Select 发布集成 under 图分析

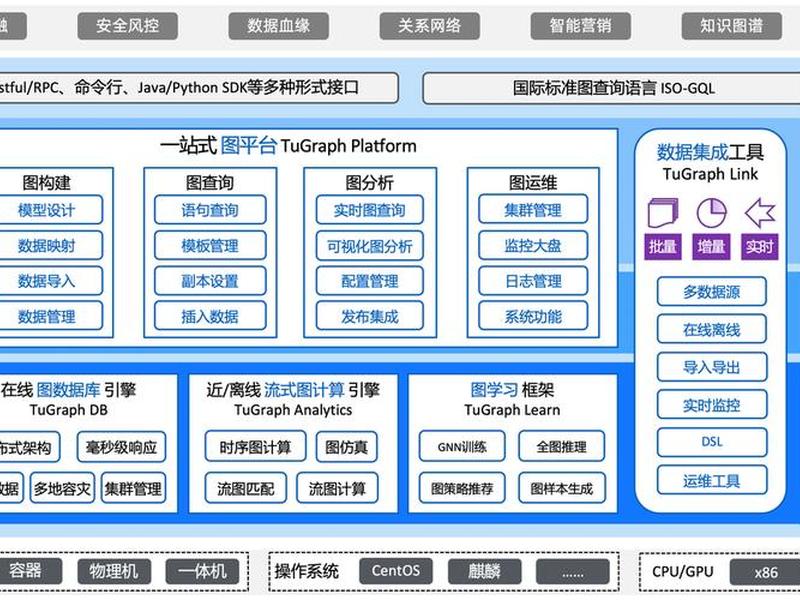pos(369,316)
